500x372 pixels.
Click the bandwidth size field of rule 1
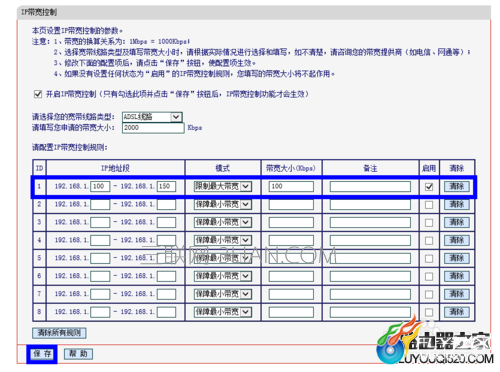(291, 186)
